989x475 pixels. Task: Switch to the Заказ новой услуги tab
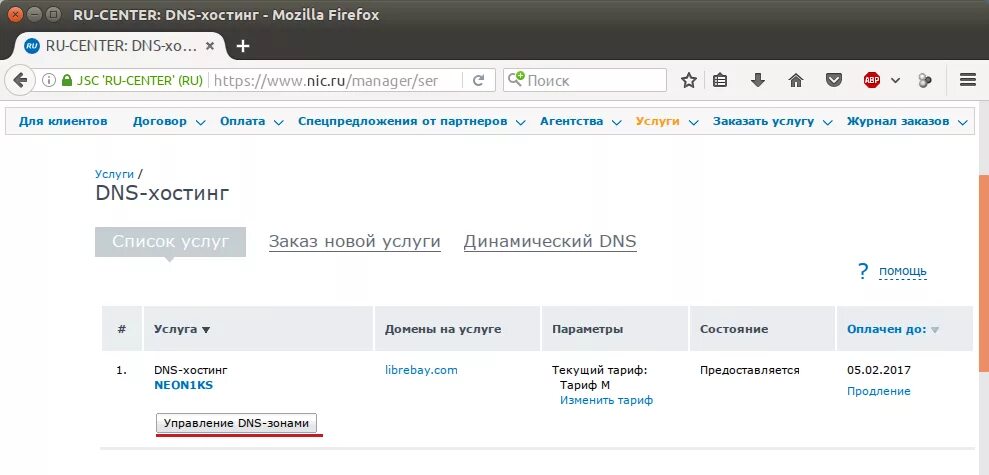coord(354,242)
